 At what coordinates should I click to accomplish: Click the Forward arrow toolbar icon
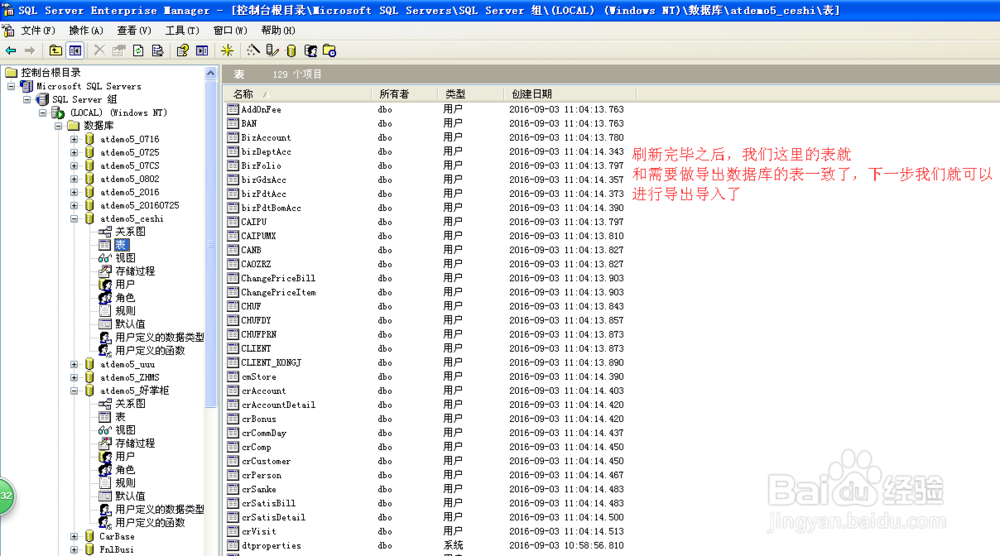coord(29,50)
